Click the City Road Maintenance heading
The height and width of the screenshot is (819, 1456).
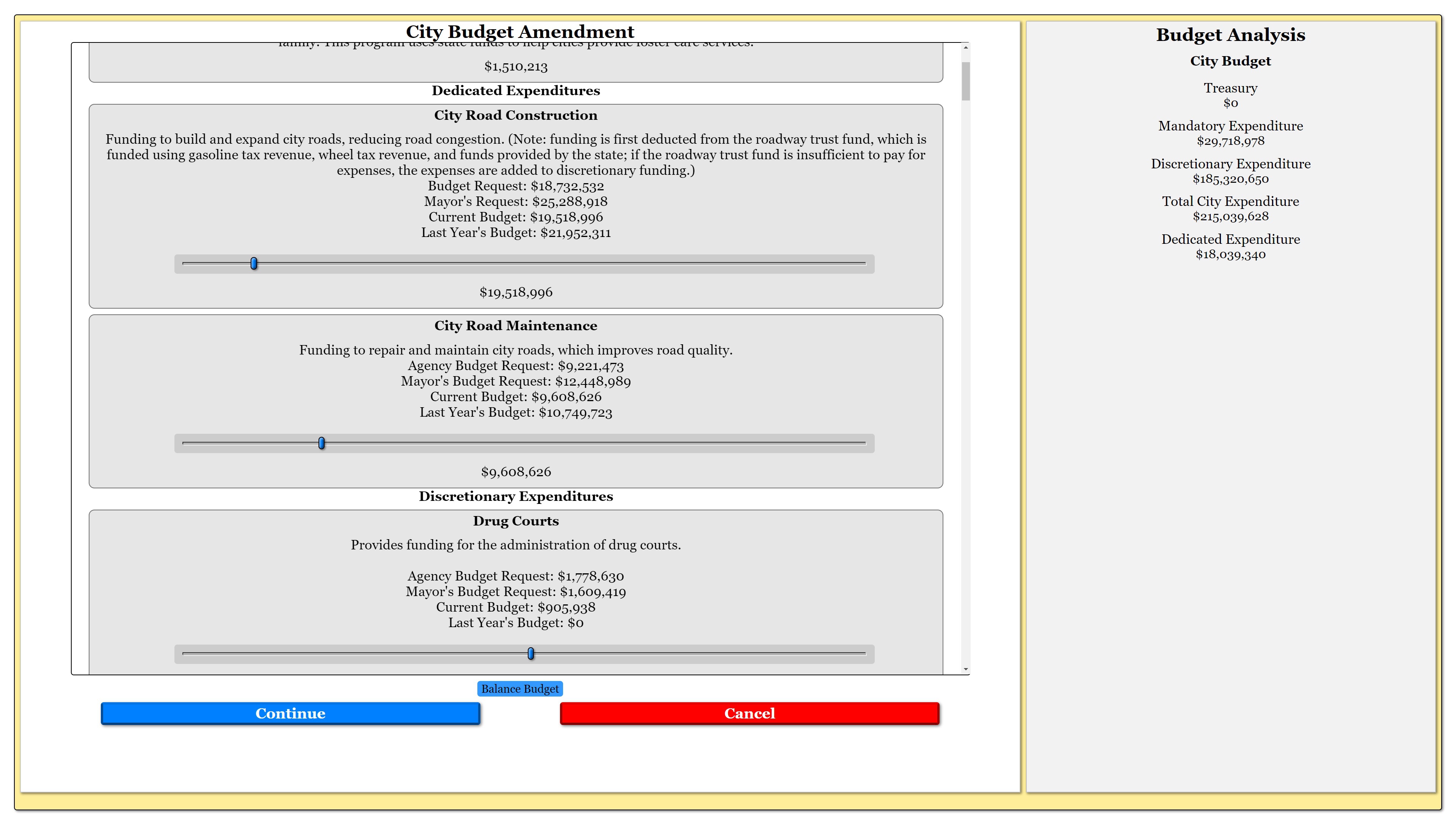(x=516, y=326)
